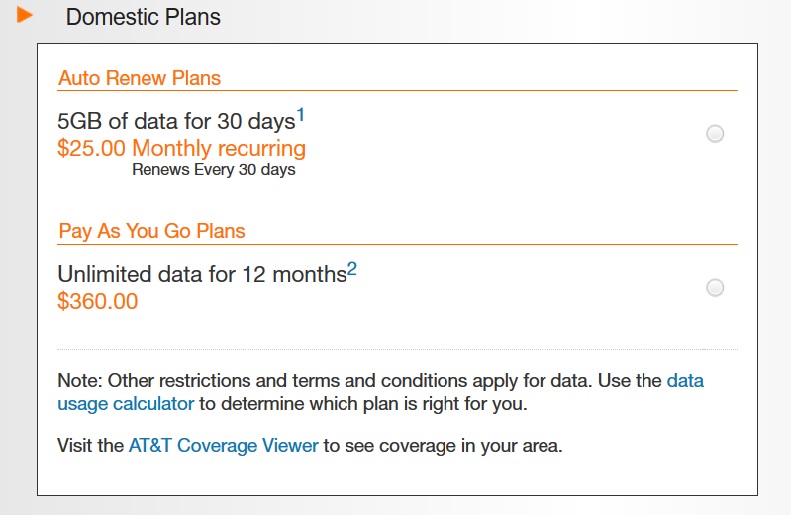Click the Pay As You Go Plans heading
The height and width of the screenshot is (515, 799).
click(151, 231)
